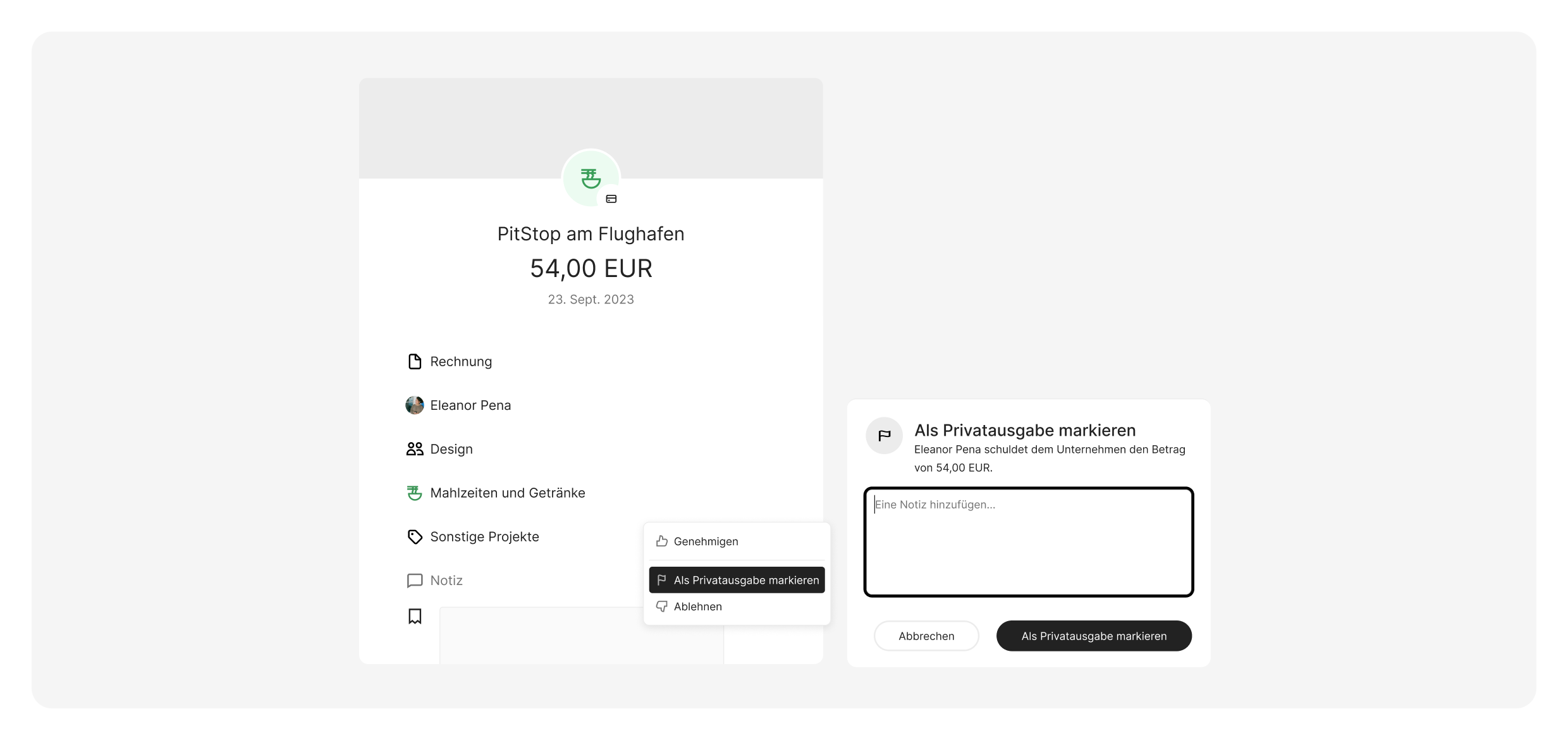
Task: Click the Sonstige Projekte label
Action: (x=484, y=537)
